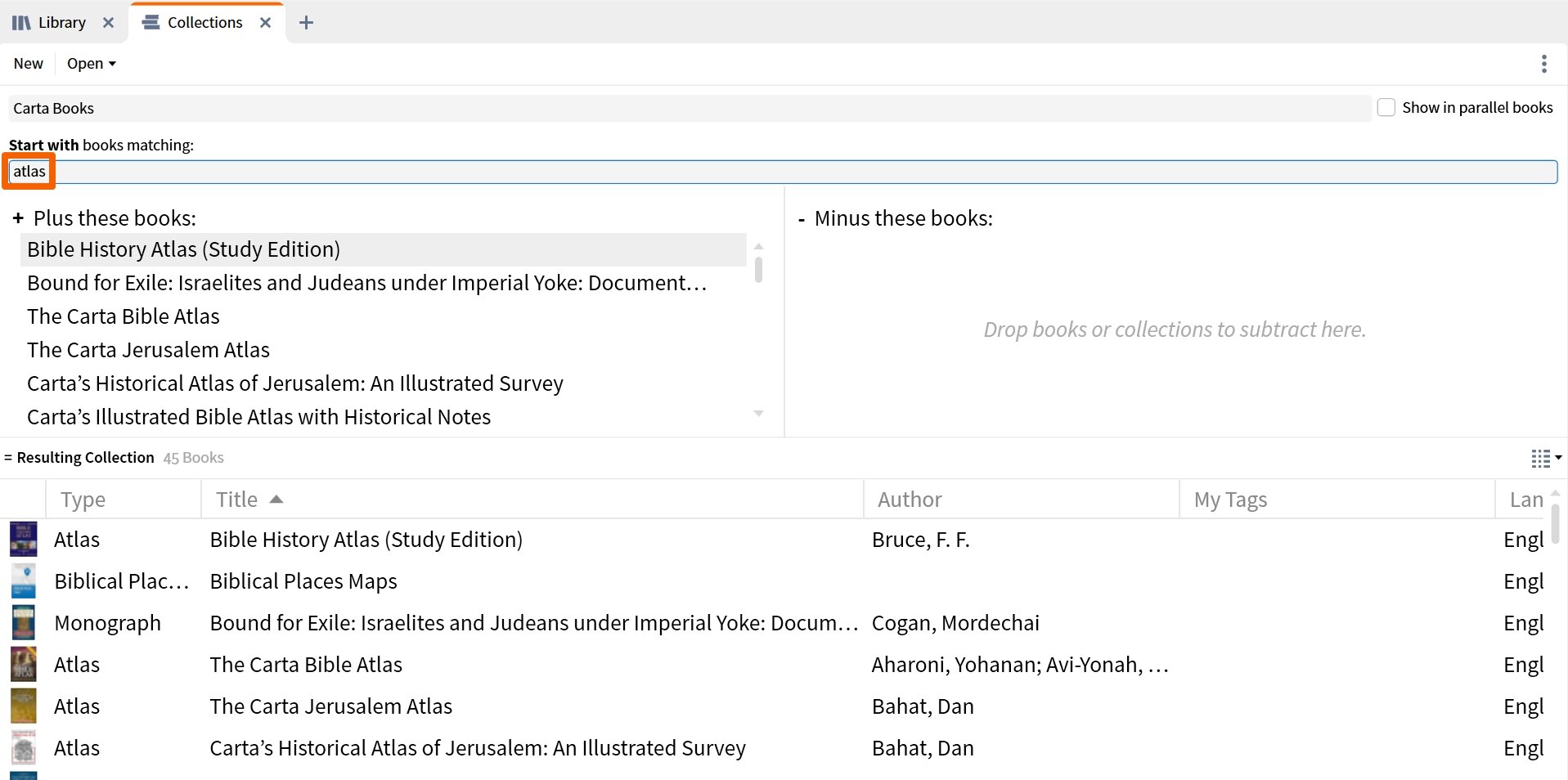The width and height of the screenshot is (1568, 780).
Task: Click Biblical Places Maps cover thumbnail
Action: 23,581
